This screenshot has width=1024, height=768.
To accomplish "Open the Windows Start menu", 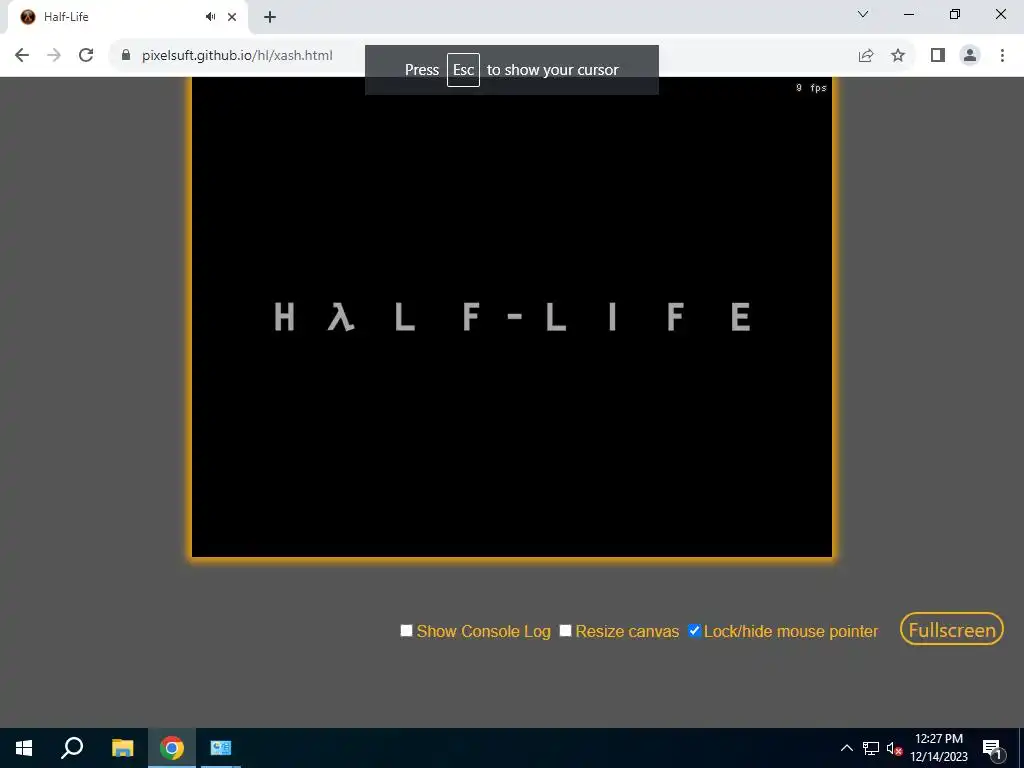I will (24, 748).
